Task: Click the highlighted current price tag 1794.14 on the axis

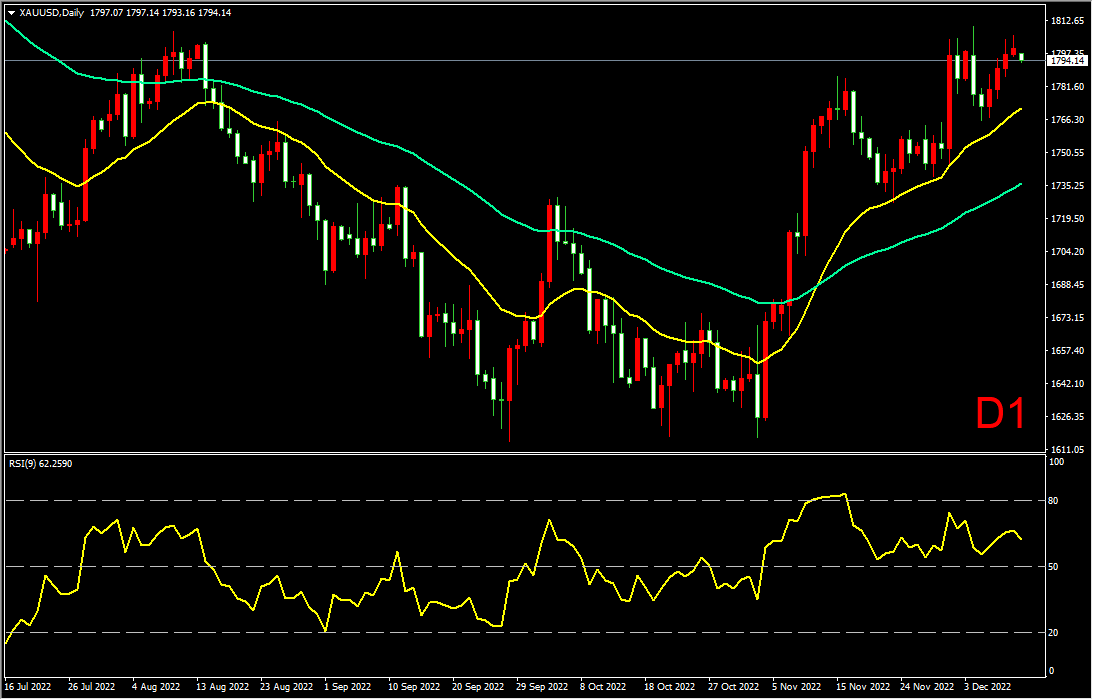Action: (x=1068, y=61)
